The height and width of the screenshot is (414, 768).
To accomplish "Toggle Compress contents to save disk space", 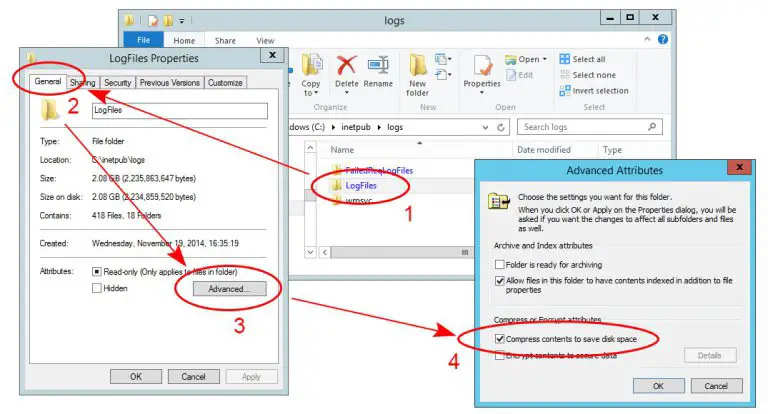I will pyautogui.click(x=500, y=339).
